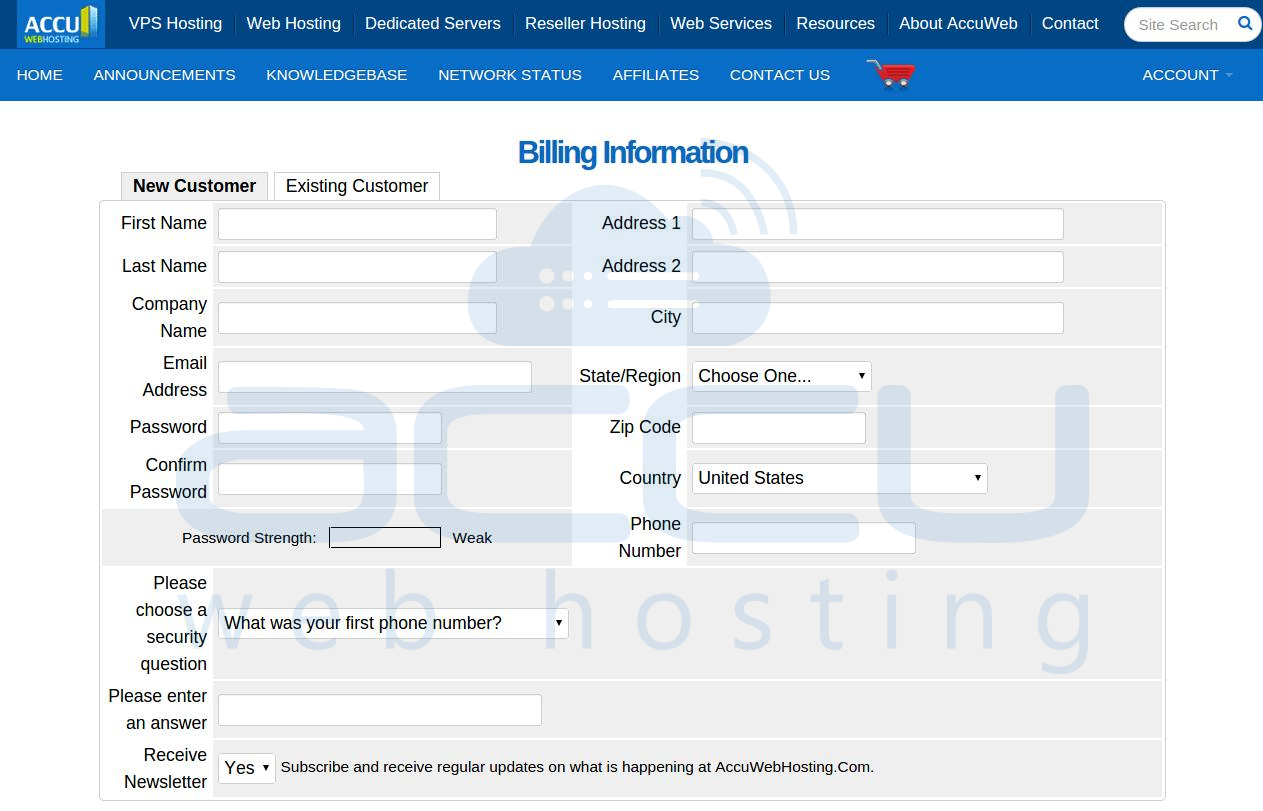Open Web Services menu
The image size is (1263, 811).
[721, 23]
